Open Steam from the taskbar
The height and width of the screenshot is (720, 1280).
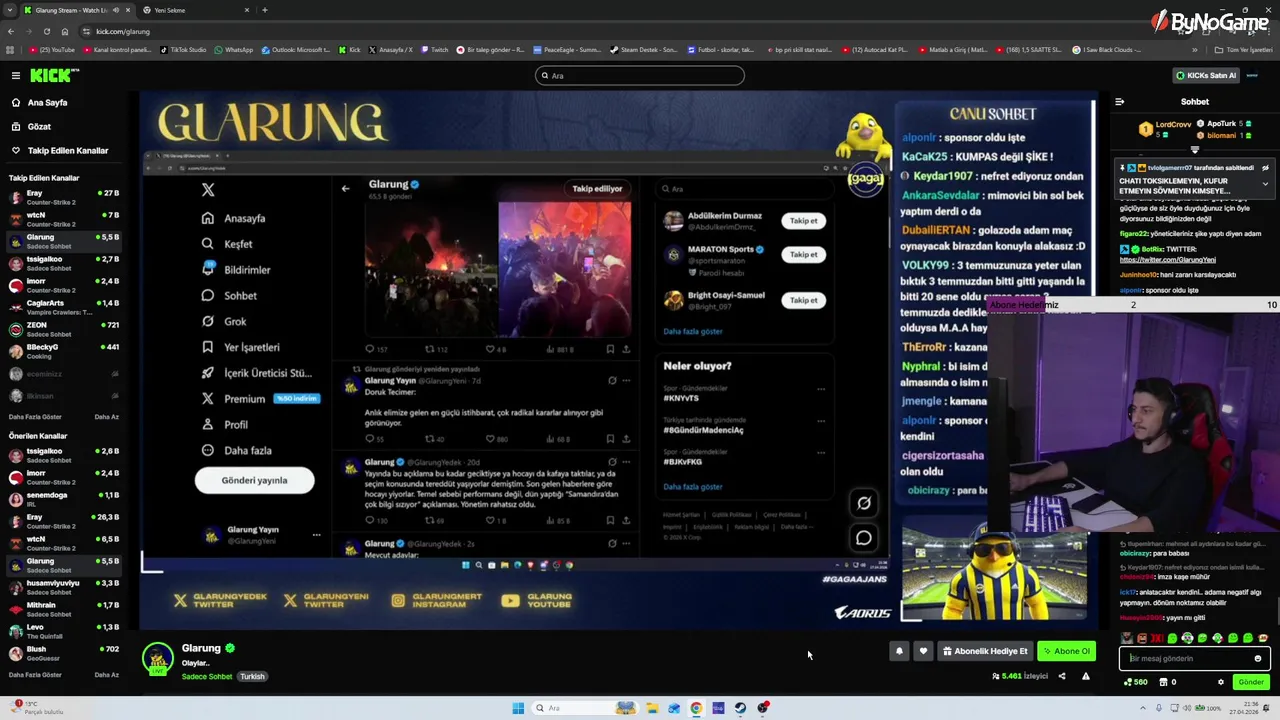click(x=740, y=708)
